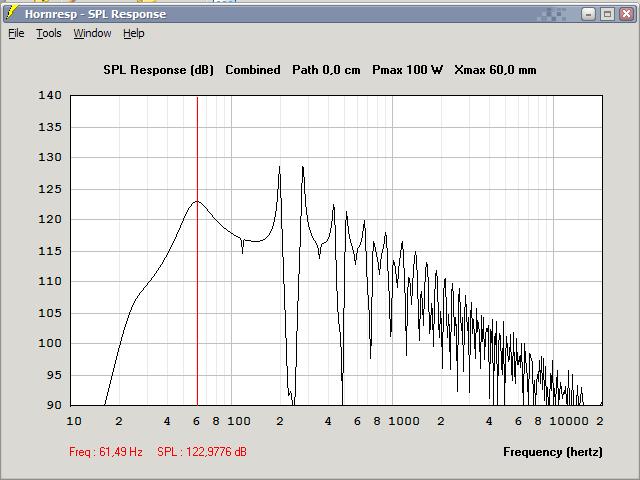Click the 'Freq : 61,49 Hz' readout
Viewport: 640px width, 480px height.
pyautogui.click(x=106, y=452)
